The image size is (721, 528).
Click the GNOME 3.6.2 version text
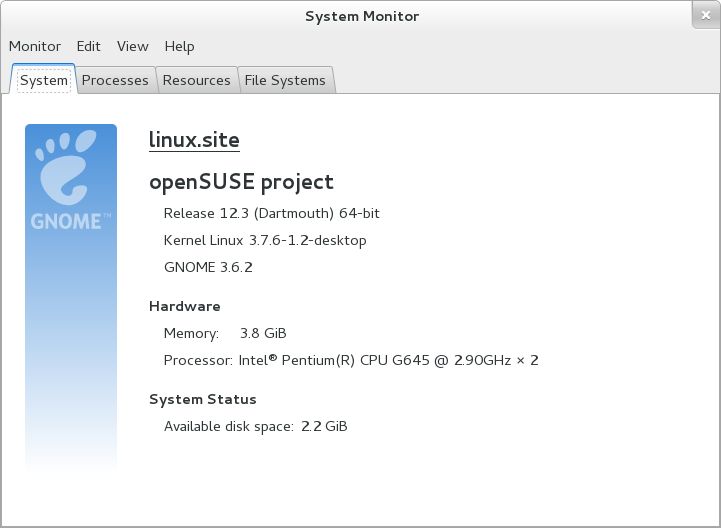(208, 267)
